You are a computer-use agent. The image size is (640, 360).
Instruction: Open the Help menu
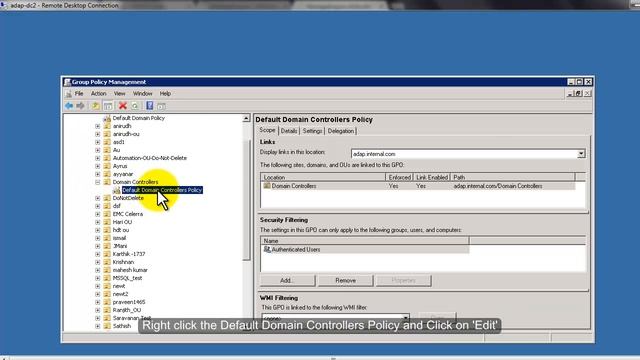point(165,94)
